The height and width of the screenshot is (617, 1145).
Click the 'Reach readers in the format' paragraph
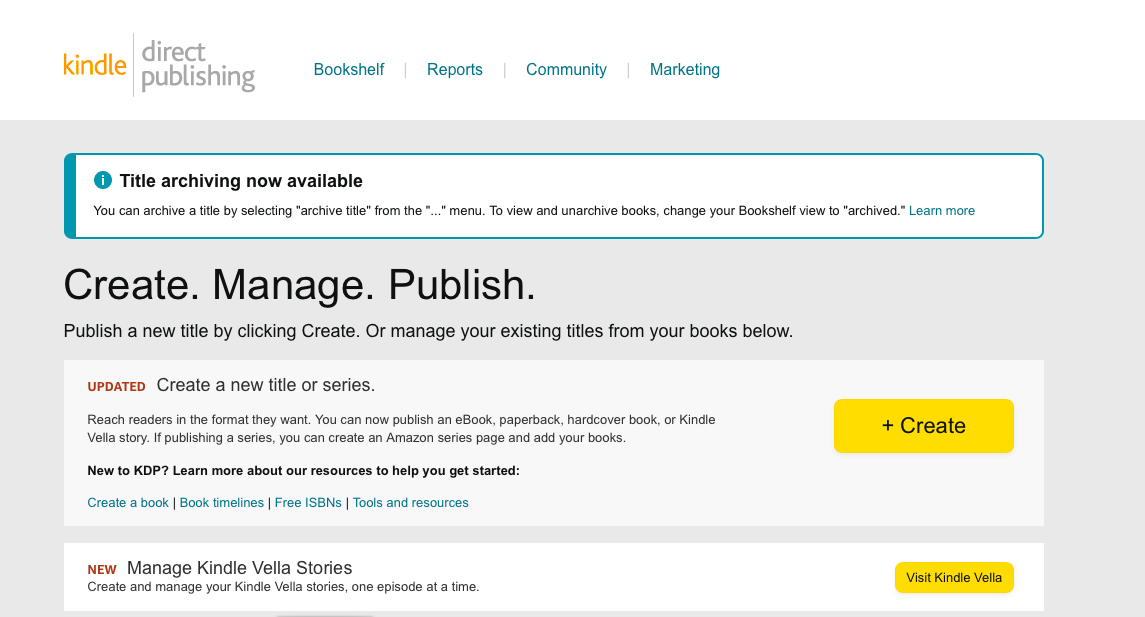(x=401, y=429)
